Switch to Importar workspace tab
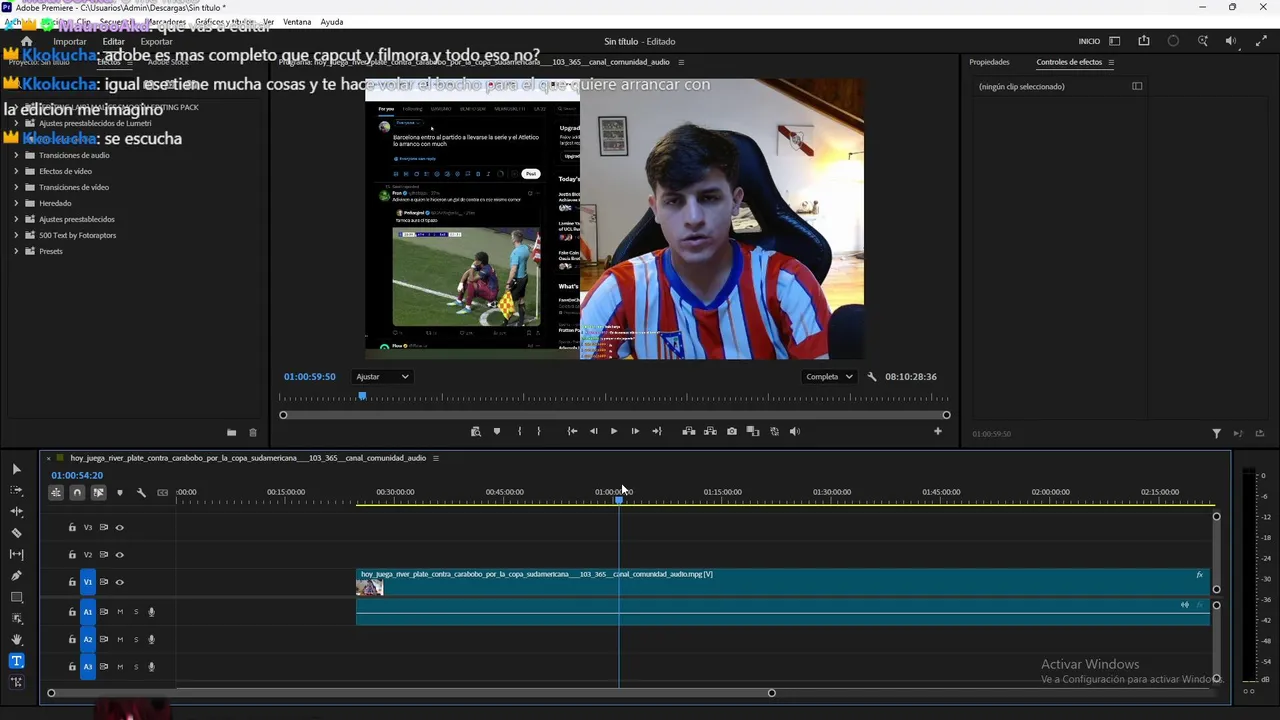 coord(70,41)
